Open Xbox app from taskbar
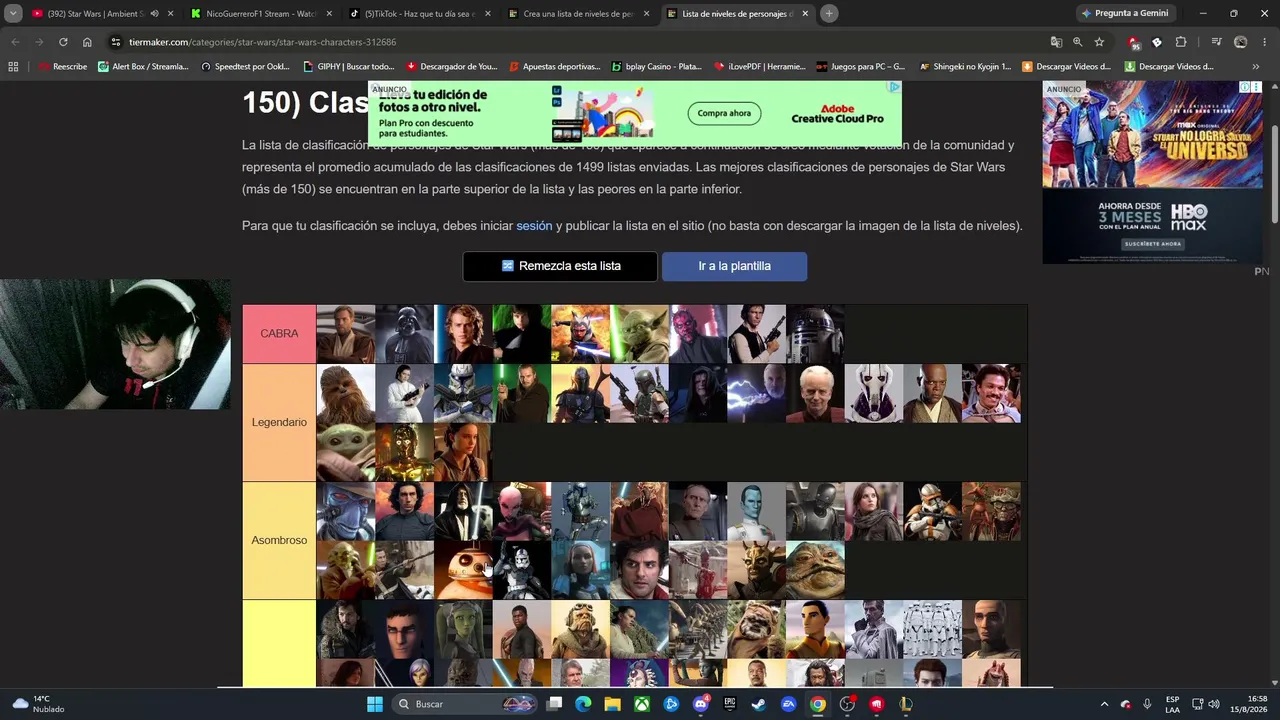The height and width of the screenshot is (720, 1280). click(x=642, y=704)
